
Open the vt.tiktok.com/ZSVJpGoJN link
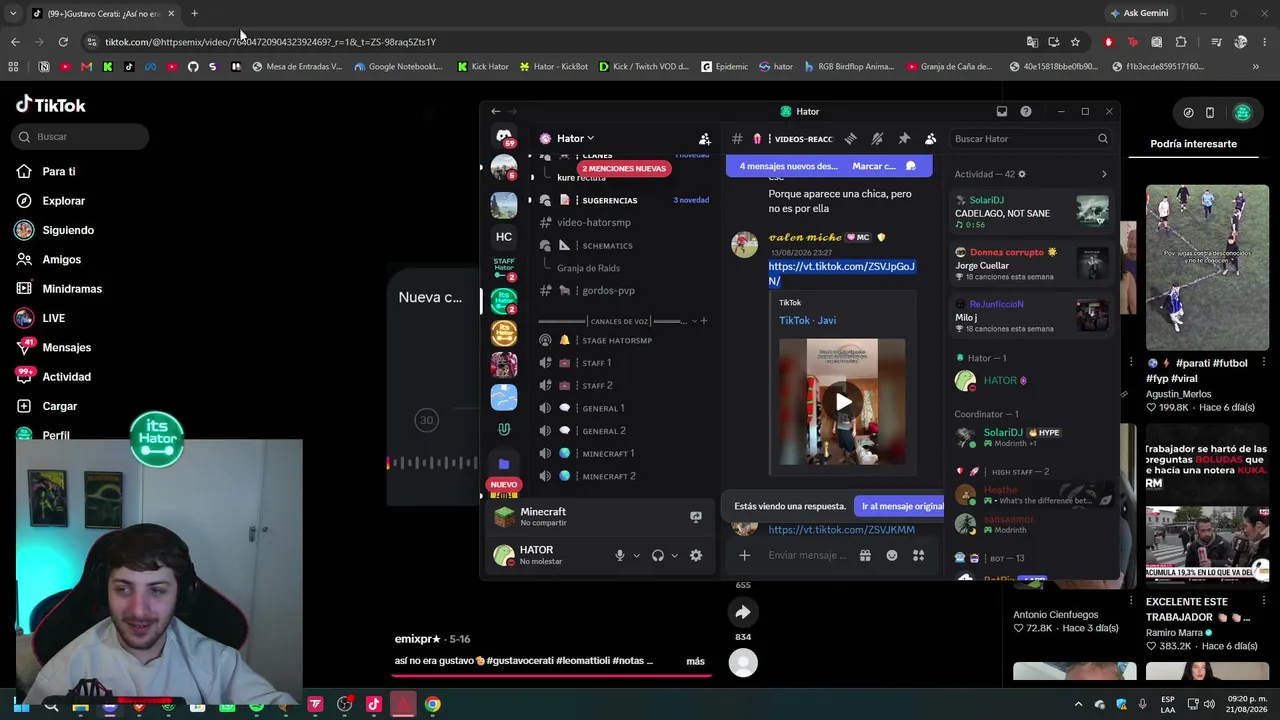click(x=841, y=274)
